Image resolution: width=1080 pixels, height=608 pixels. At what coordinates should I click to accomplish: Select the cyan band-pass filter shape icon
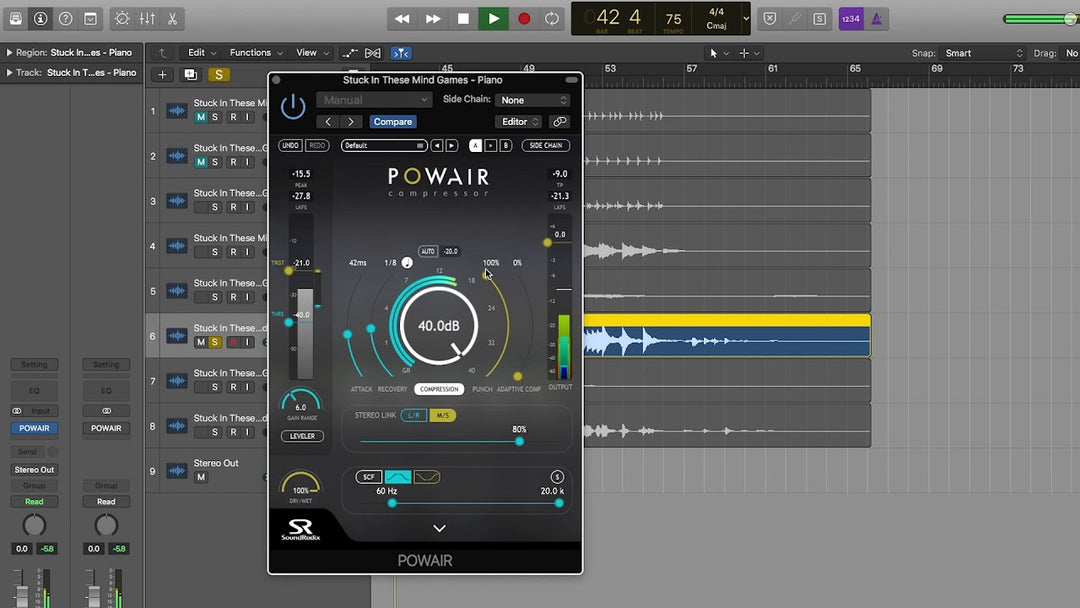point(397,476)
